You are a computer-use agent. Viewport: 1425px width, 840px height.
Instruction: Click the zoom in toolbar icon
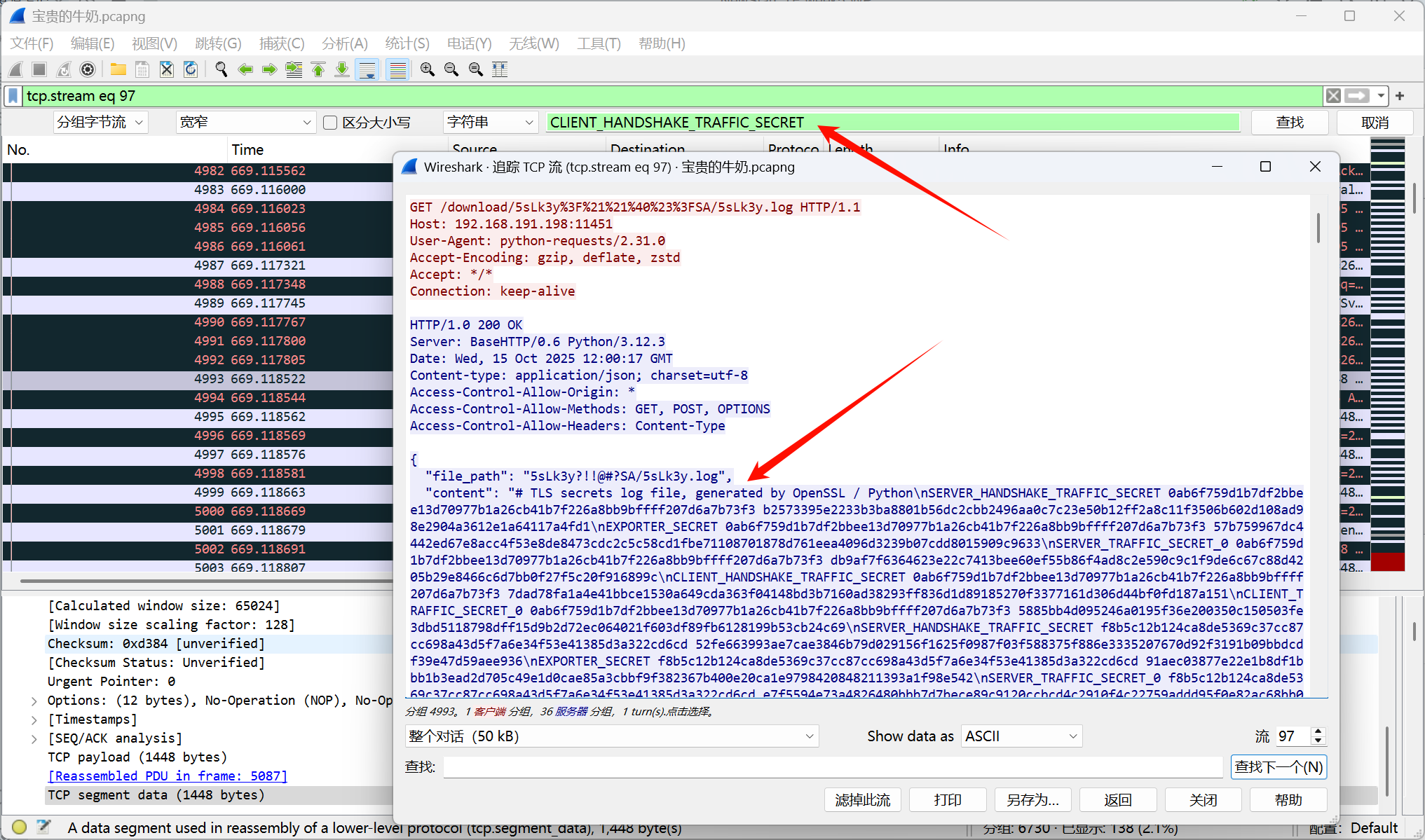pos(427,69)
